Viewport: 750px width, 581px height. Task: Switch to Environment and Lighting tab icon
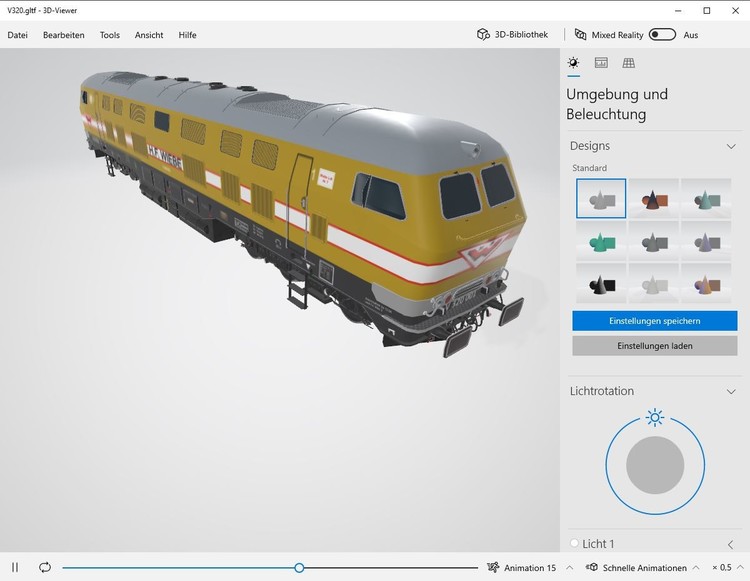click(573, 63)
